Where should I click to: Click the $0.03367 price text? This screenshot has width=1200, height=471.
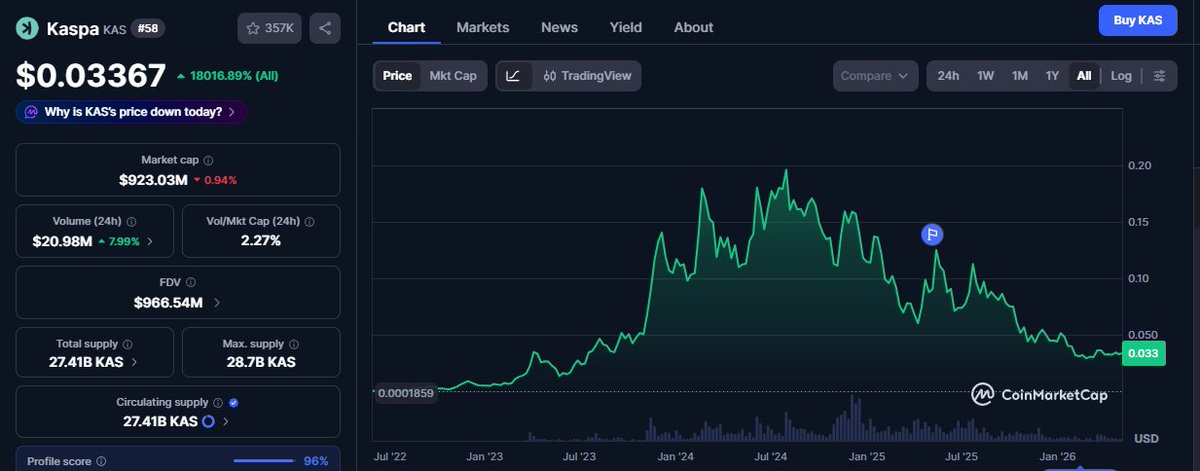point(91,76)
